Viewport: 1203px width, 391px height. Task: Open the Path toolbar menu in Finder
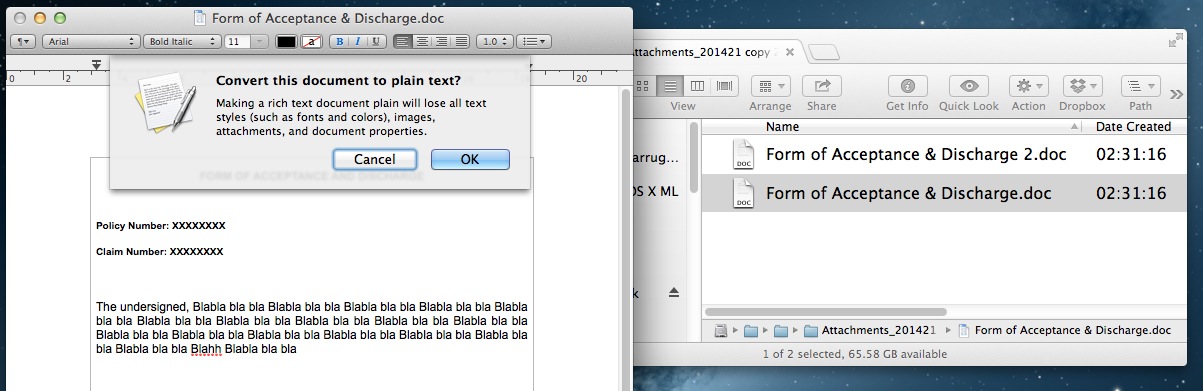pyautogui.click(x=1140, y=86)
